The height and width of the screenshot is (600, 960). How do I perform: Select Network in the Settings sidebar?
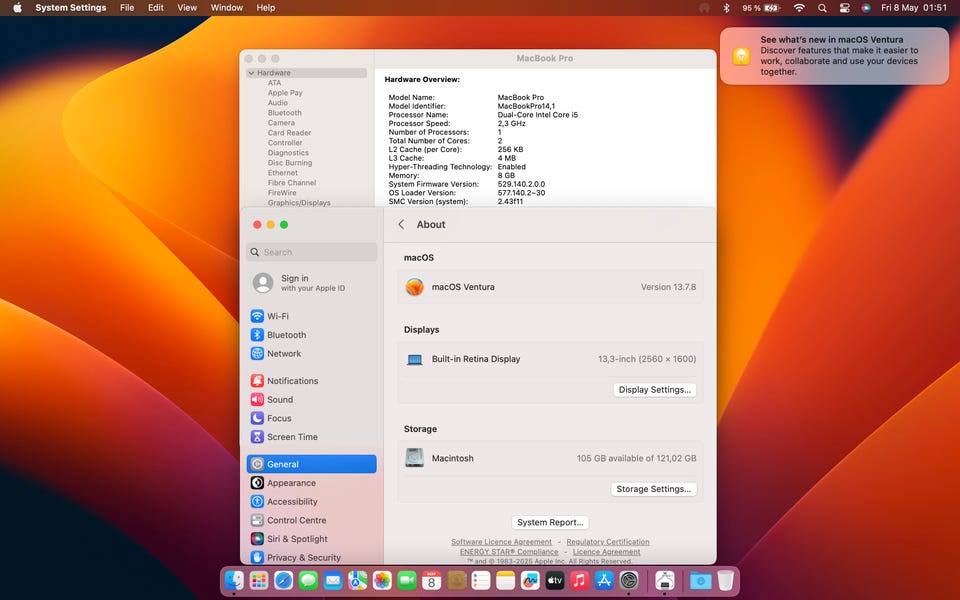pos(312,353)
